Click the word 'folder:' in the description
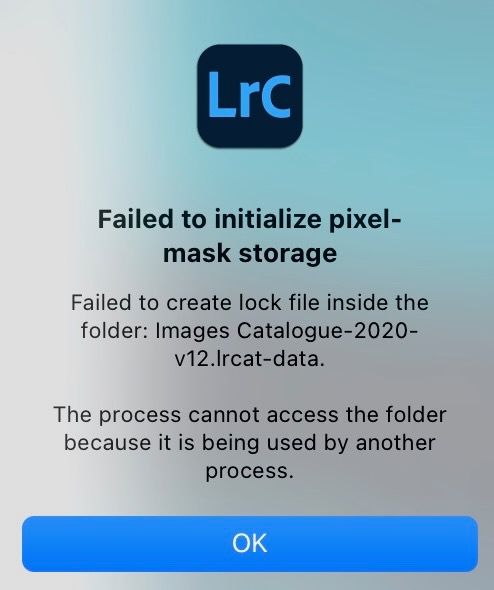The width and height of the screenshot is (494, 590). point(115,331)
